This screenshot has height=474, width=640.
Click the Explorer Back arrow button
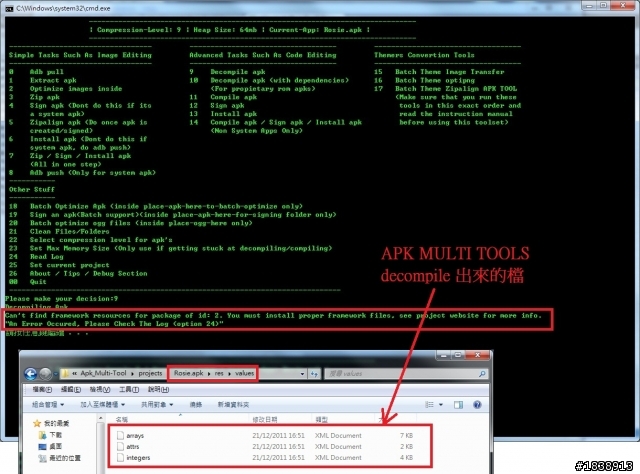coord(31,374)
